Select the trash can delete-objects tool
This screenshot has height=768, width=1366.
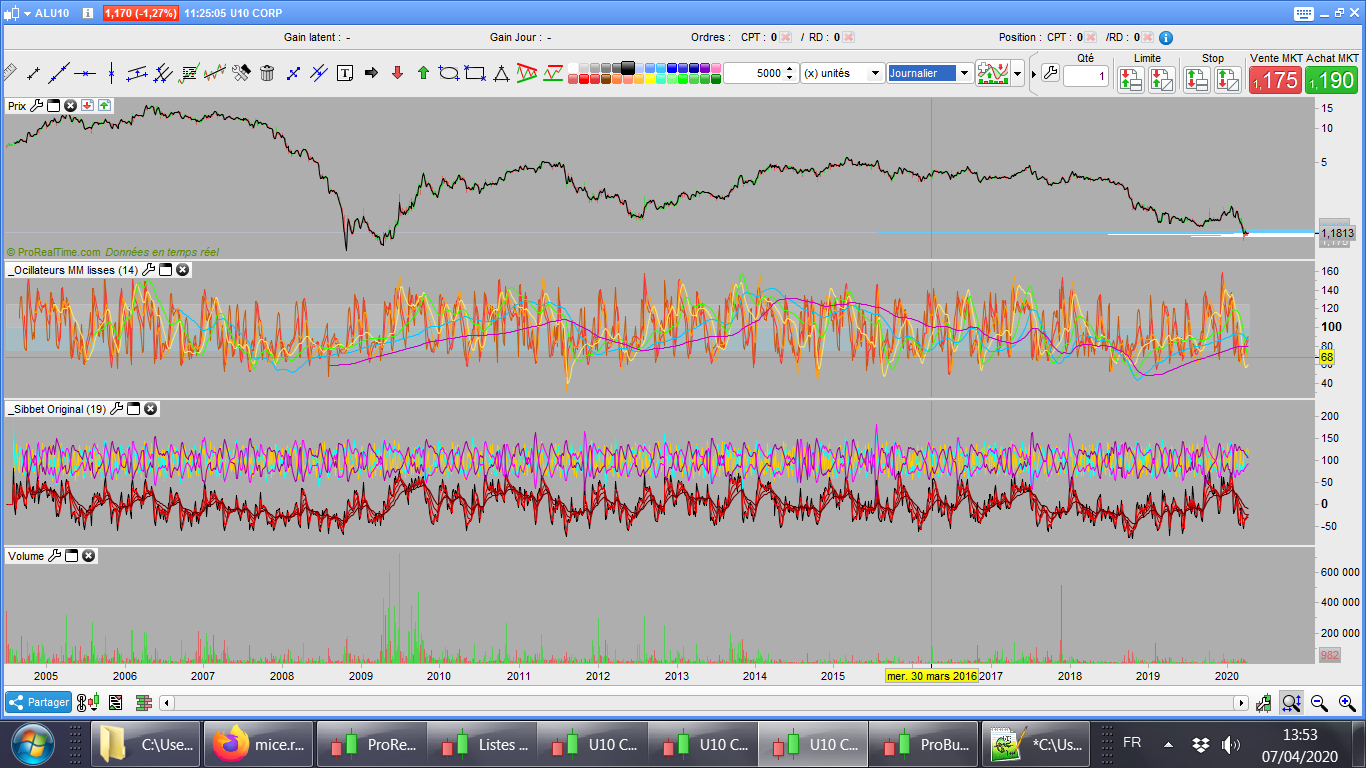tap(267, 73)
